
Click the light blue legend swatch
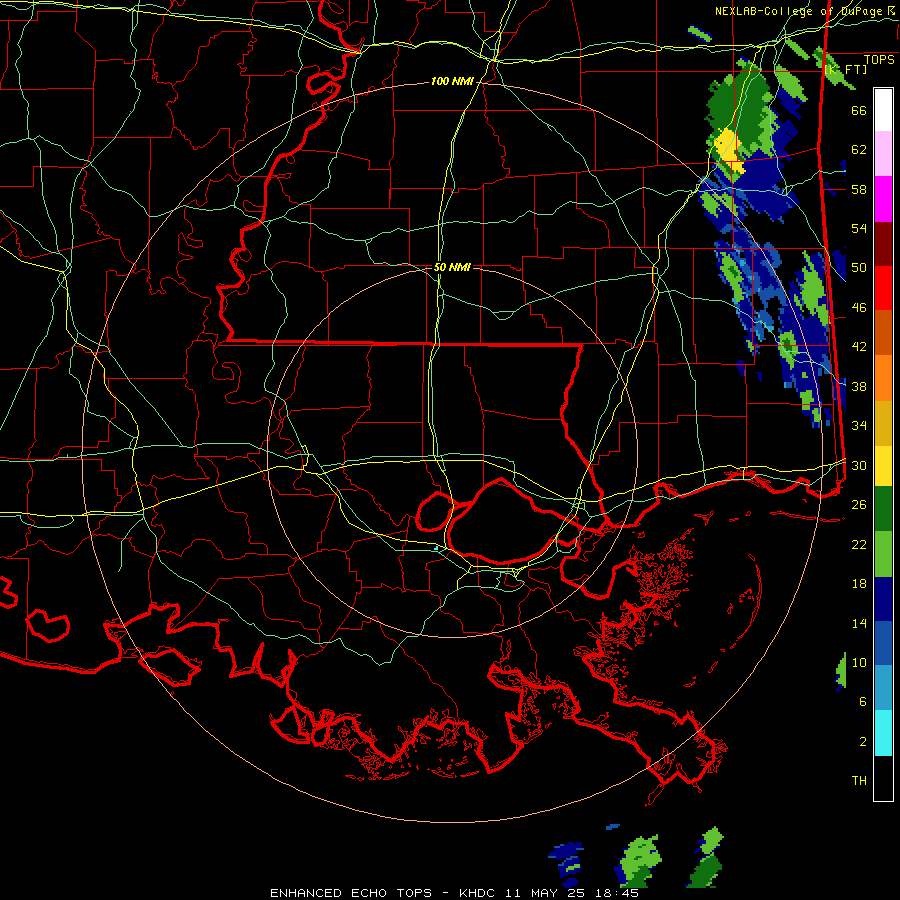883,688
